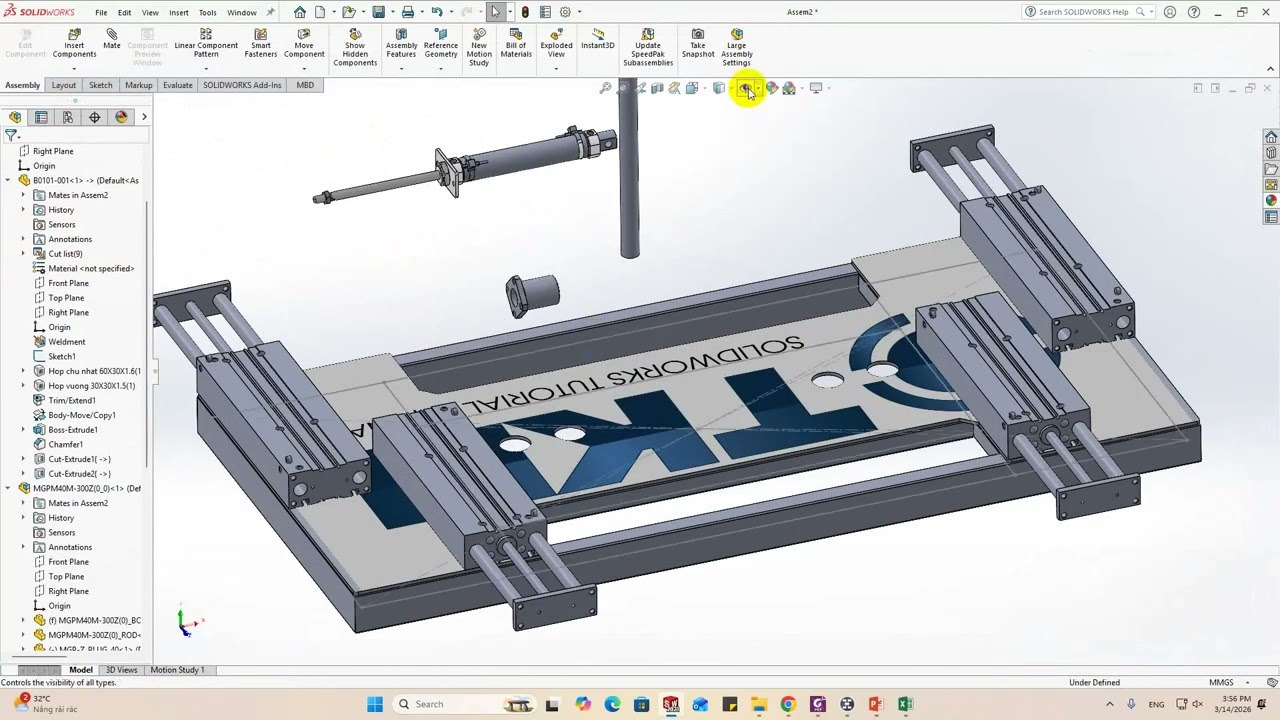The image size is (1280, 720).
Task: Click the Home icon in title bar
Action: coord(300,12)
